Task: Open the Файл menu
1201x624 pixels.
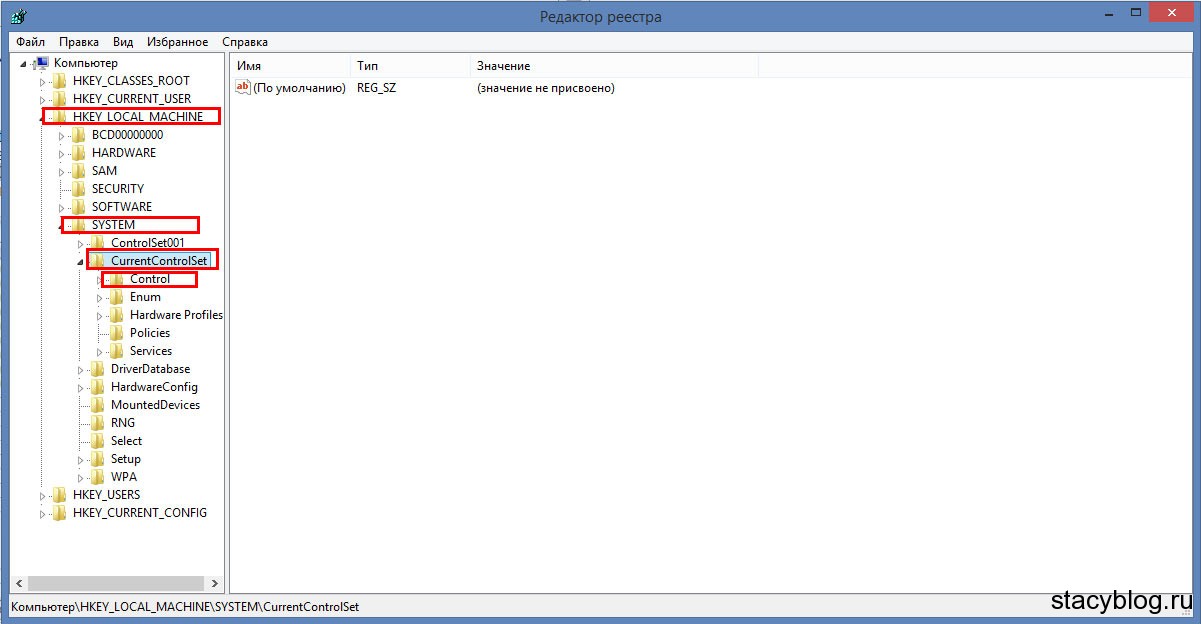Action: 30,42
